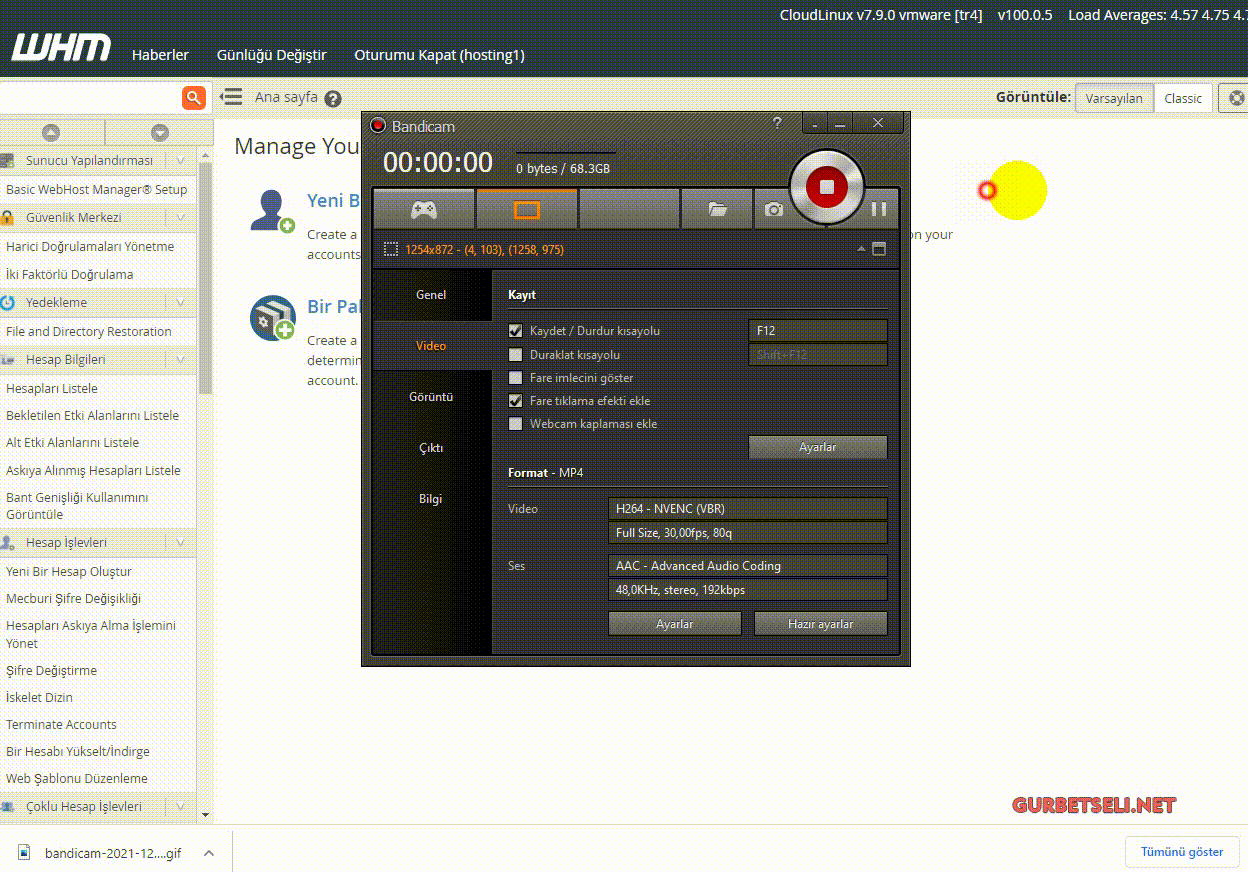Collapse all sidebar sections with the up arrow
This screenshot has width=1248, height=872.
tap(51, 132)
